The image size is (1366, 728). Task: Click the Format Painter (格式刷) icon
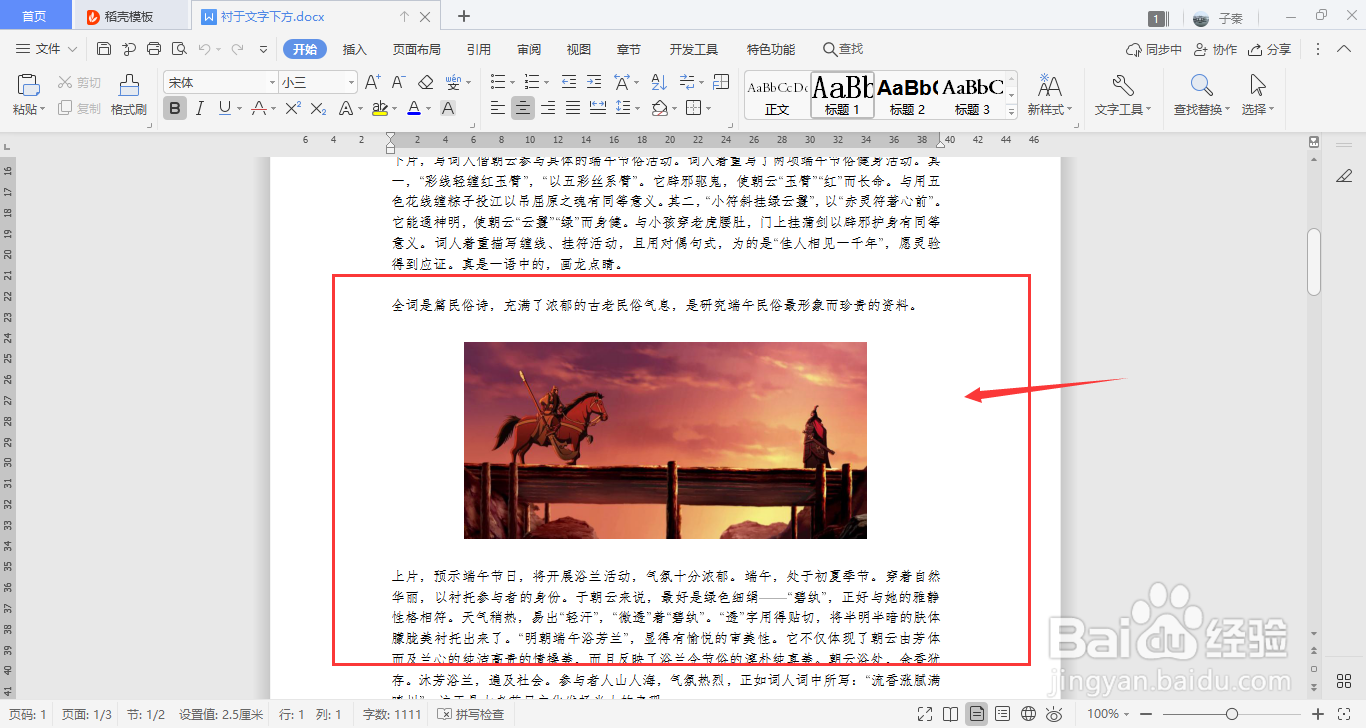click(x=129, y=86)
